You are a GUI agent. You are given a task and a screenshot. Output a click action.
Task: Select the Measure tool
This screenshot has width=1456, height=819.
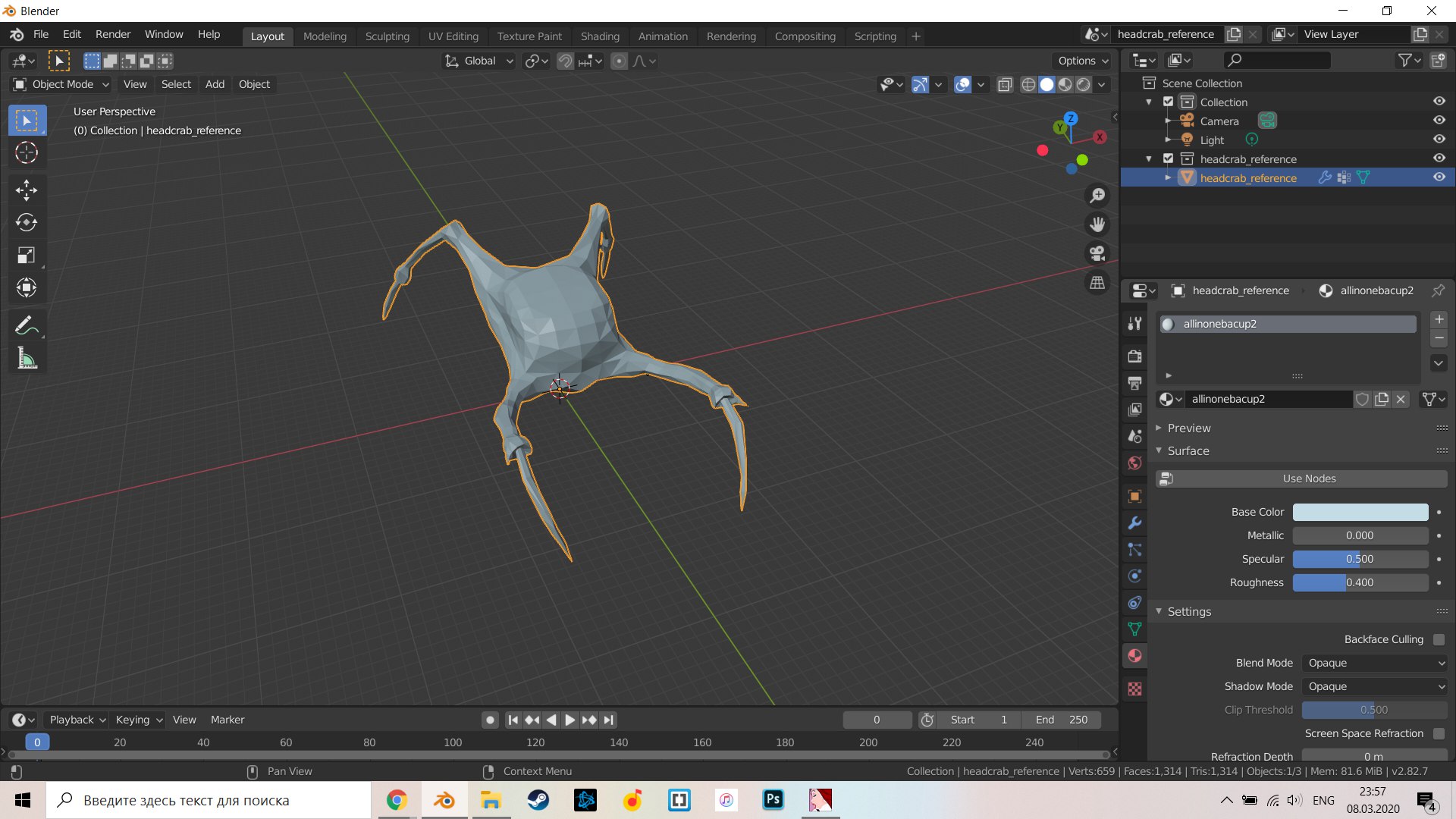coord(27,359)
